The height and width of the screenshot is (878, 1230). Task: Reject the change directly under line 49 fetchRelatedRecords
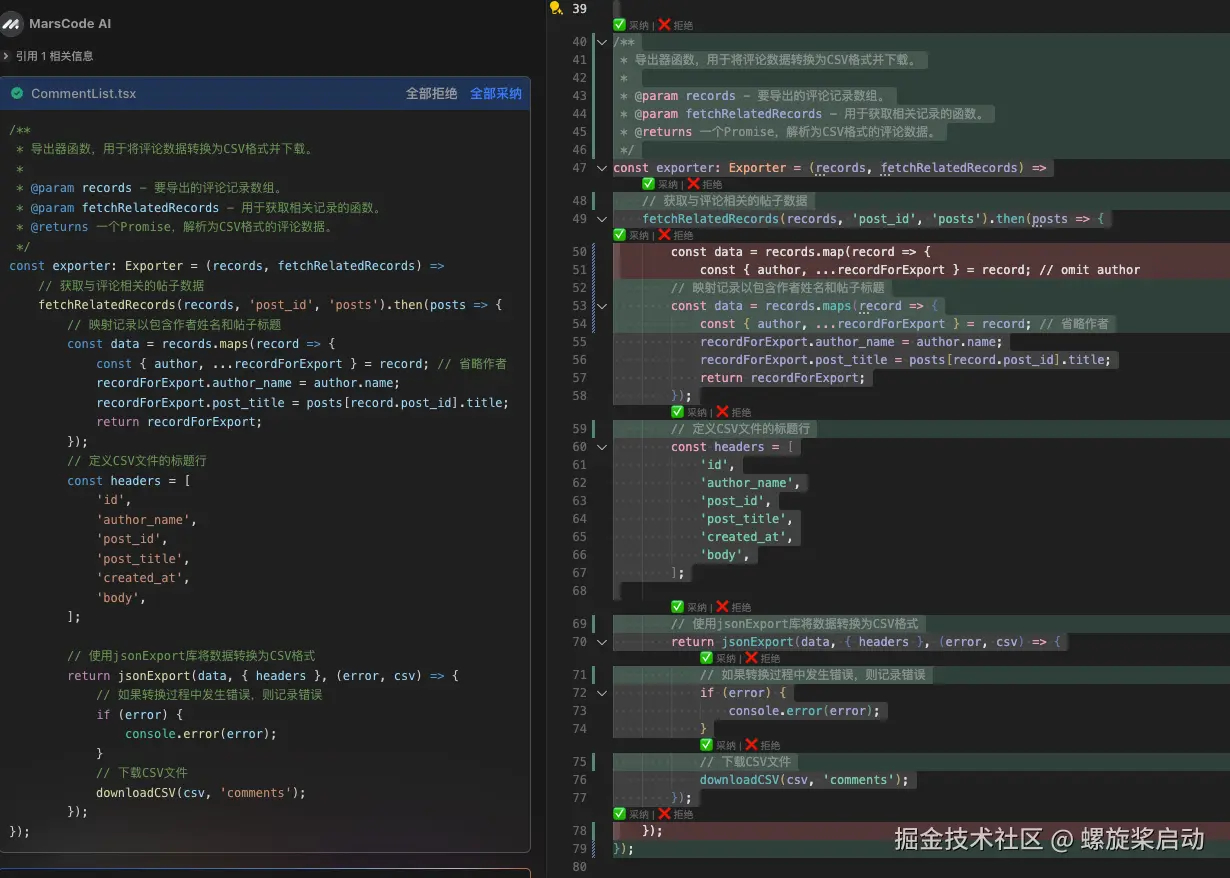coord(675,235)
